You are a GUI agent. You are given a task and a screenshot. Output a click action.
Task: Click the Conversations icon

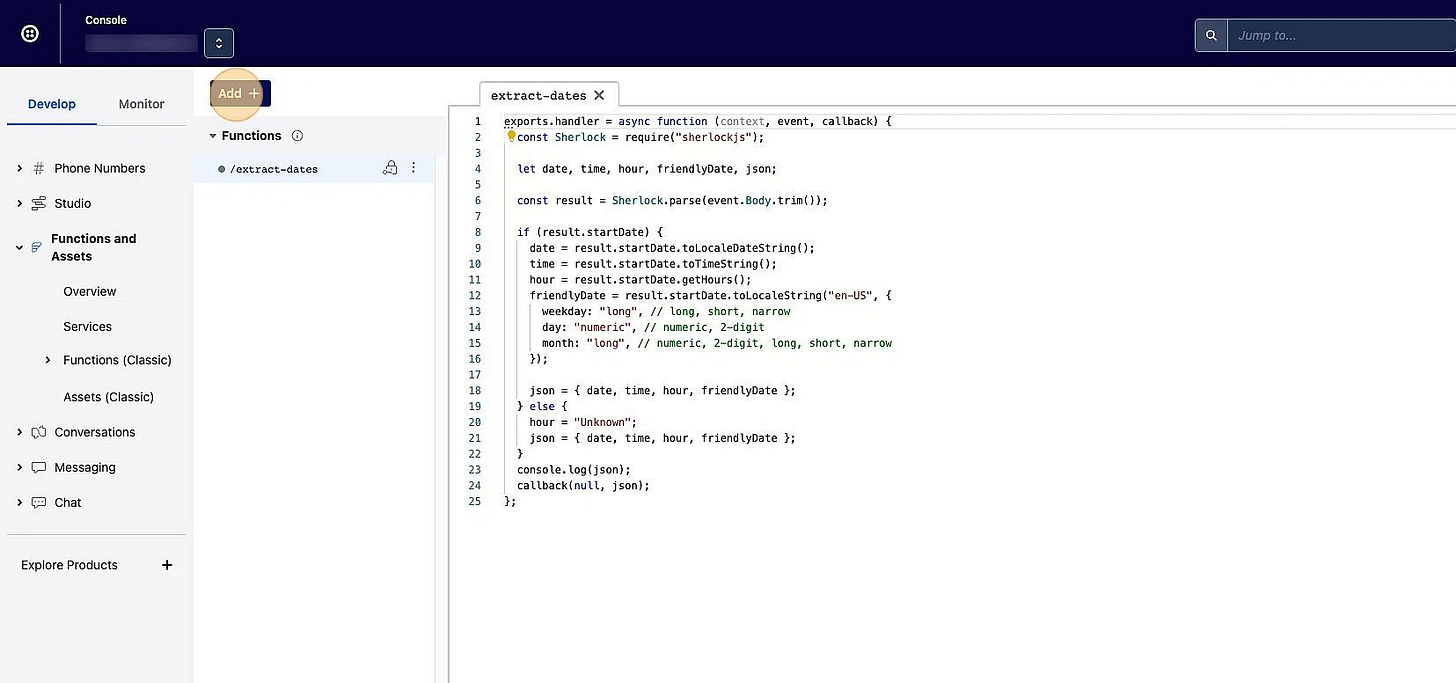(x=39, y=432)
